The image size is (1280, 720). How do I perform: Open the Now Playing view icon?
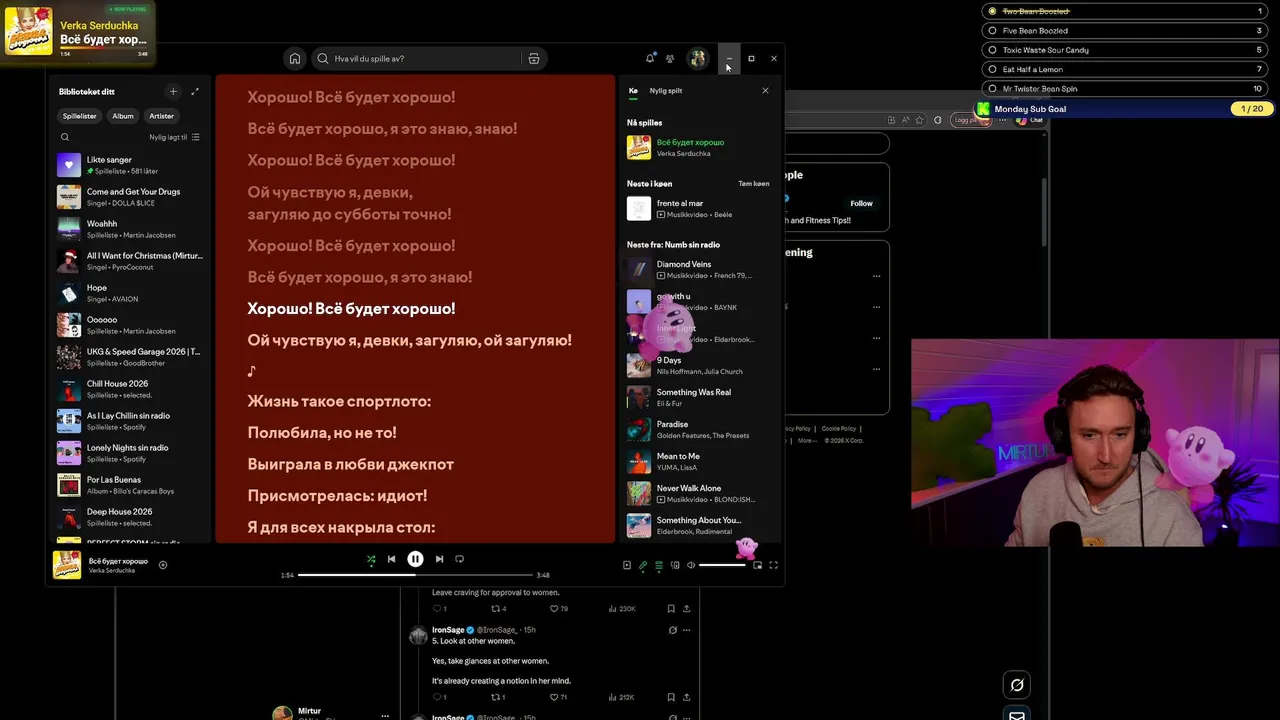627,565
